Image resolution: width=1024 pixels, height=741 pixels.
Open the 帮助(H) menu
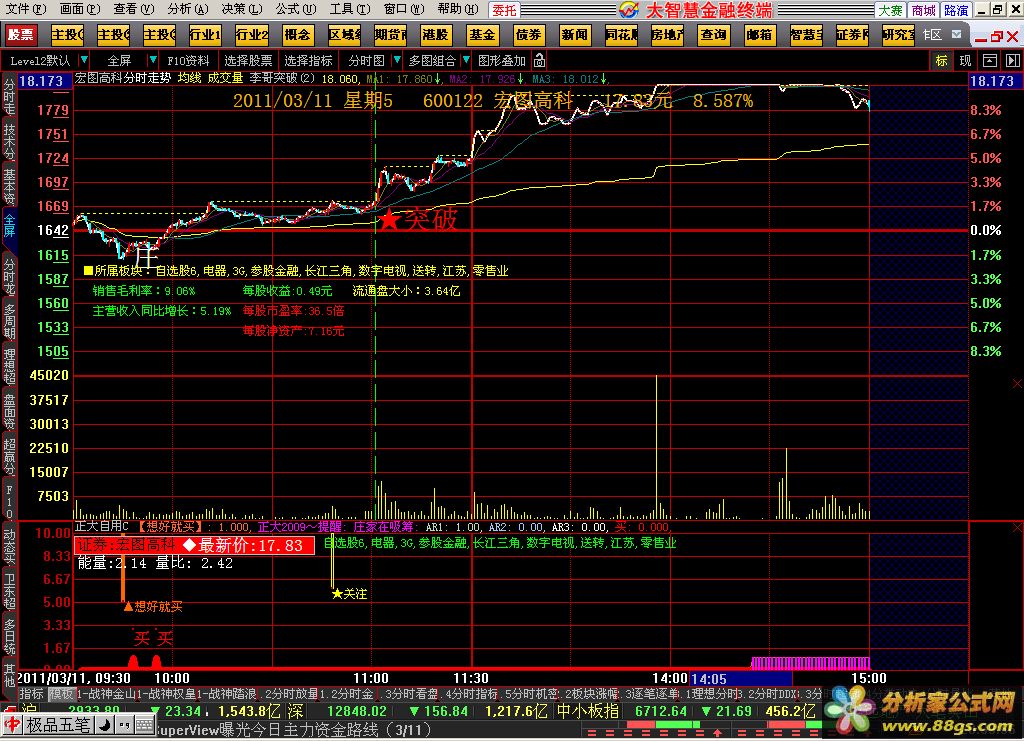click(458, 9)
